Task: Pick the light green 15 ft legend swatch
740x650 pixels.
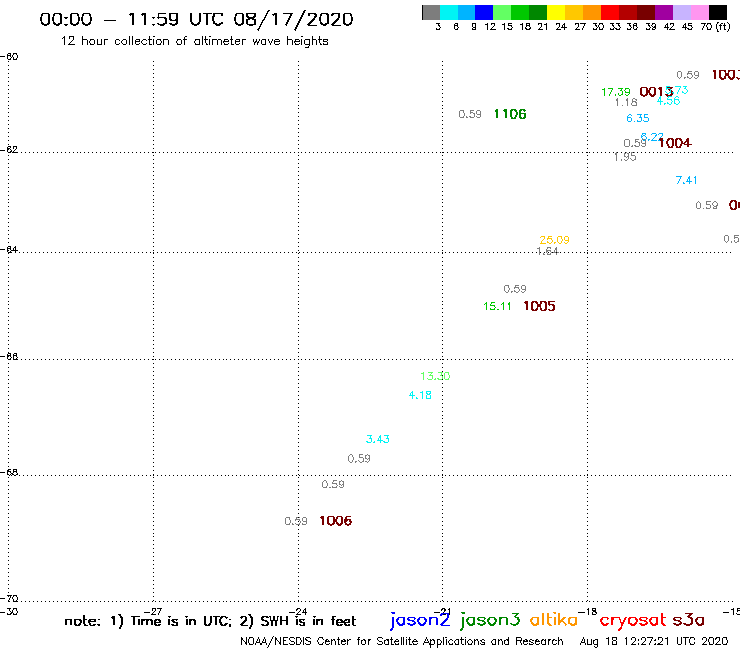Action: 502,12
